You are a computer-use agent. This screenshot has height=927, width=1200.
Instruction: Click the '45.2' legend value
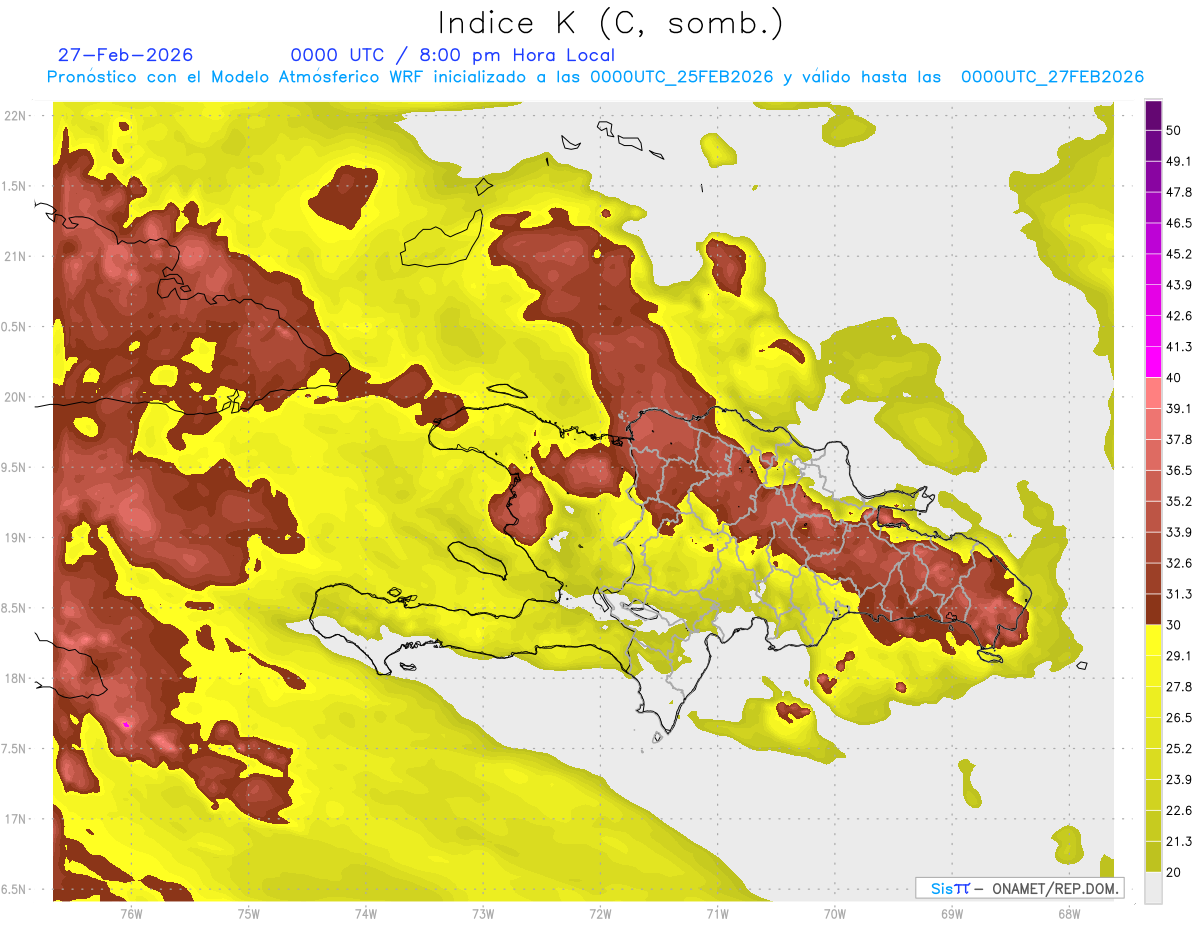point(1179,254)
